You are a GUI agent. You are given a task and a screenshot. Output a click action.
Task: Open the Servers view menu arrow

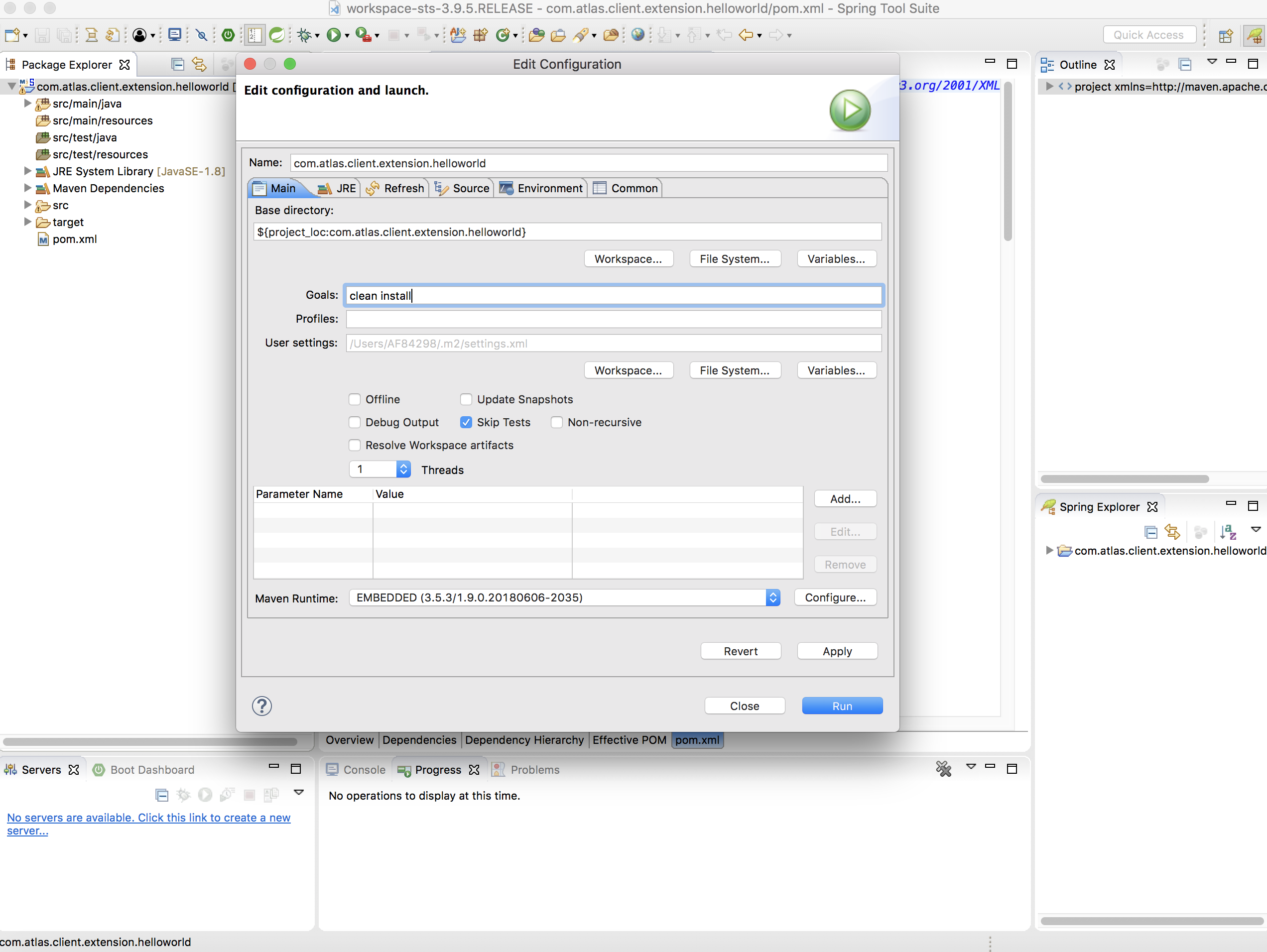click(298, 793)
